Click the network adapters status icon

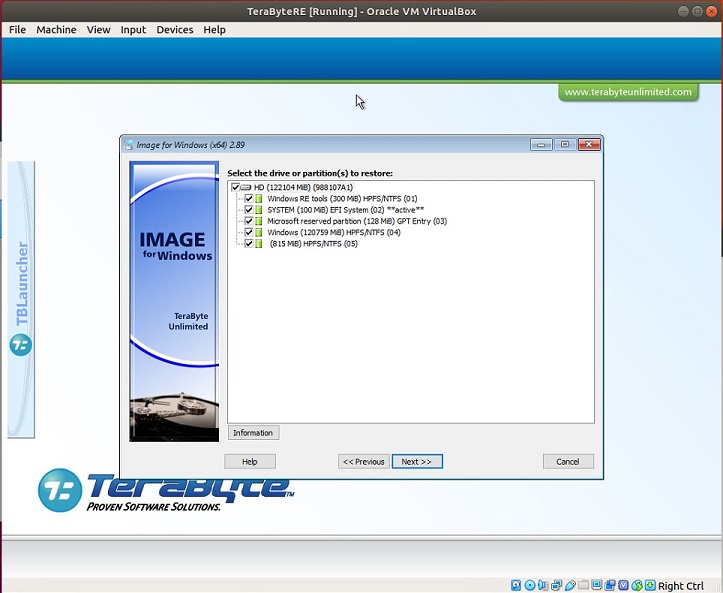tap(557, 585)
